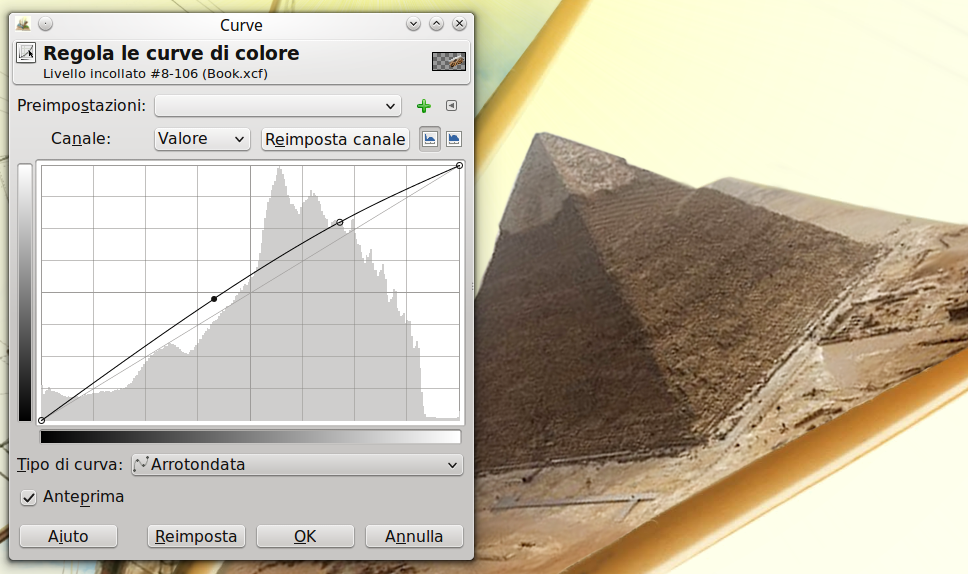The image size is (968, 574).
Task: Click the Curves tool icon in dialog header
Action: click(26, 53)
